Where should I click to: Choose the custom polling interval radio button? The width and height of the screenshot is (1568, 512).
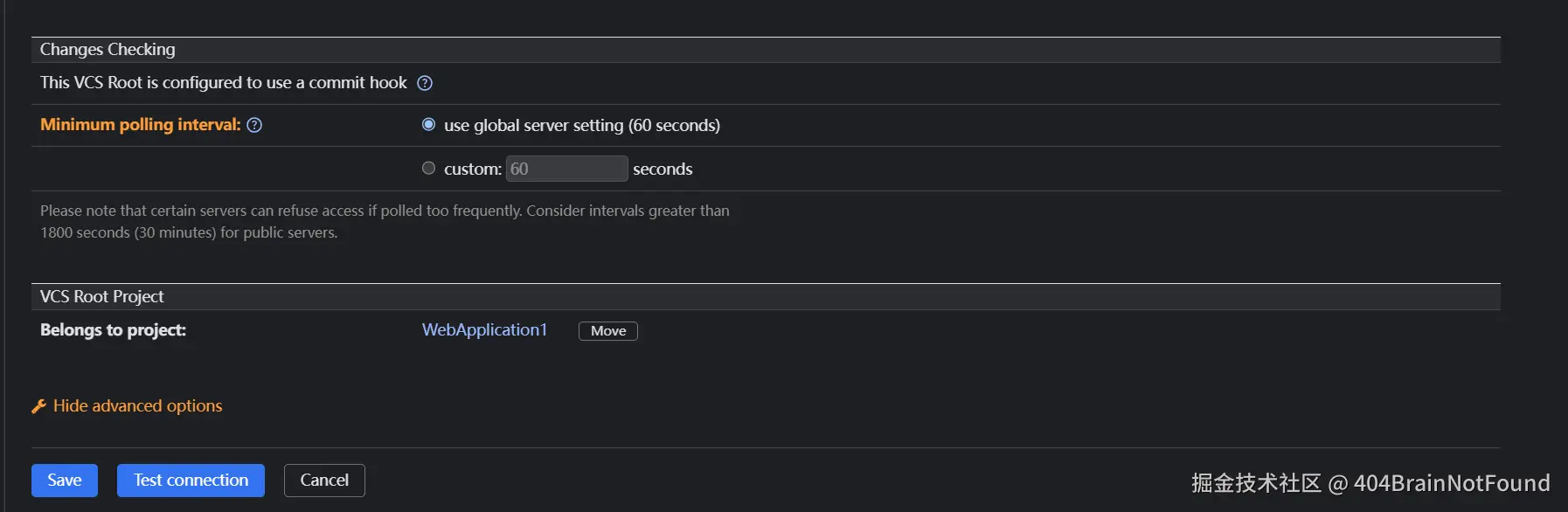click(x=428, y=168)
